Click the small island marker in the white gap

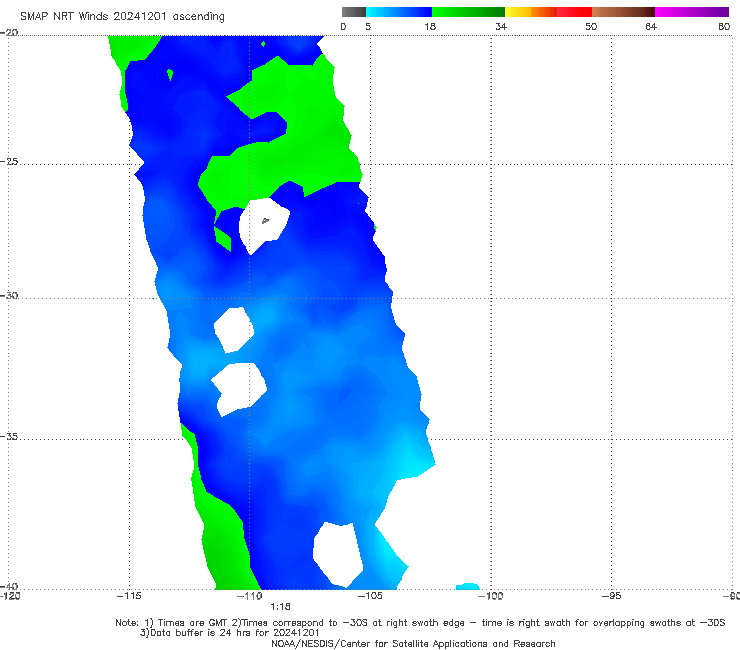pyautogui.click(x=265, y=220)
